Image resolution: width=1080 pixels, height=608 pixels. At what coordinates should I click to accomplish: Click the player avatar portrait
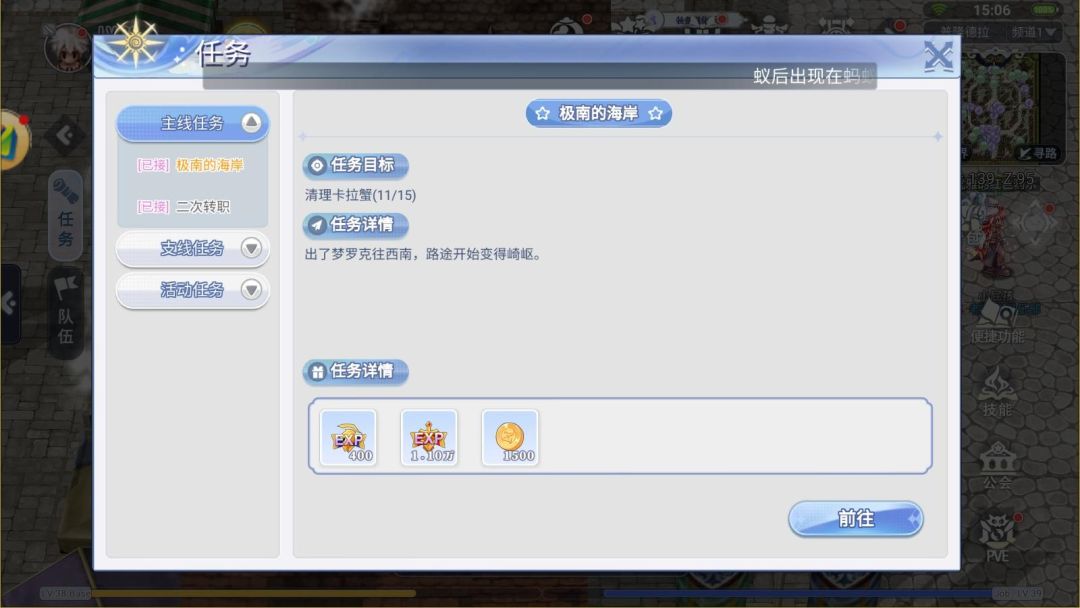coord(67,48)
